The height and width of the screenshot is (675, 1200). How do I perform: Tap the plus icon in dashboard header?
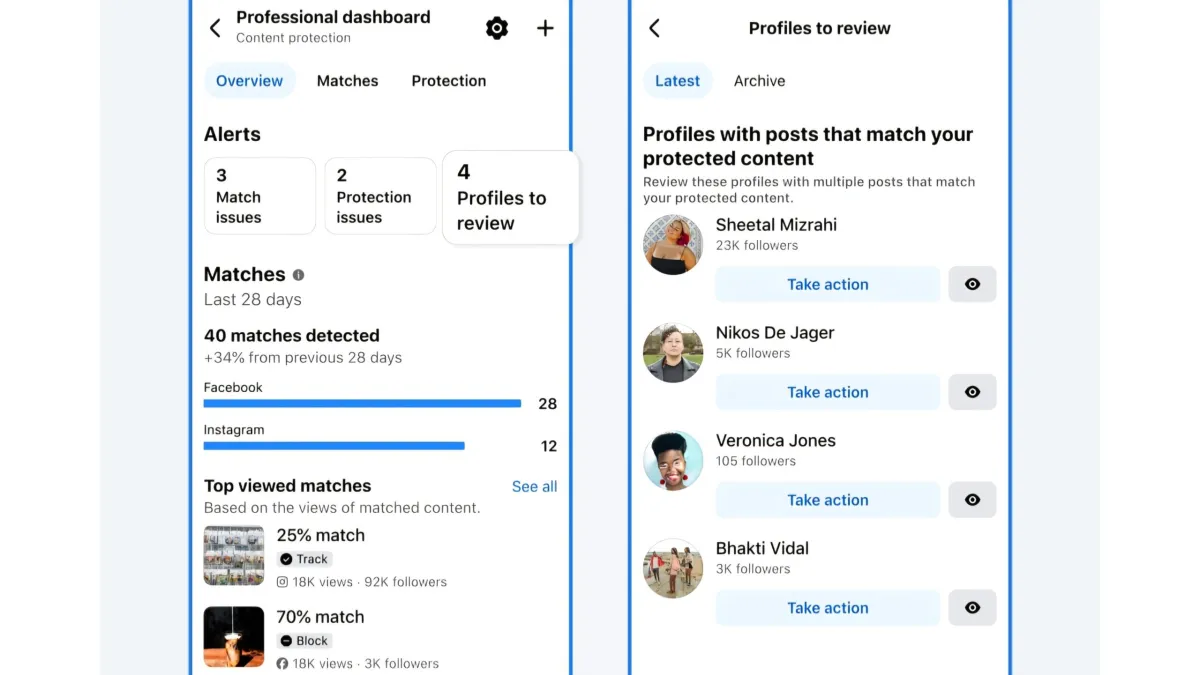tap(545, 28)
